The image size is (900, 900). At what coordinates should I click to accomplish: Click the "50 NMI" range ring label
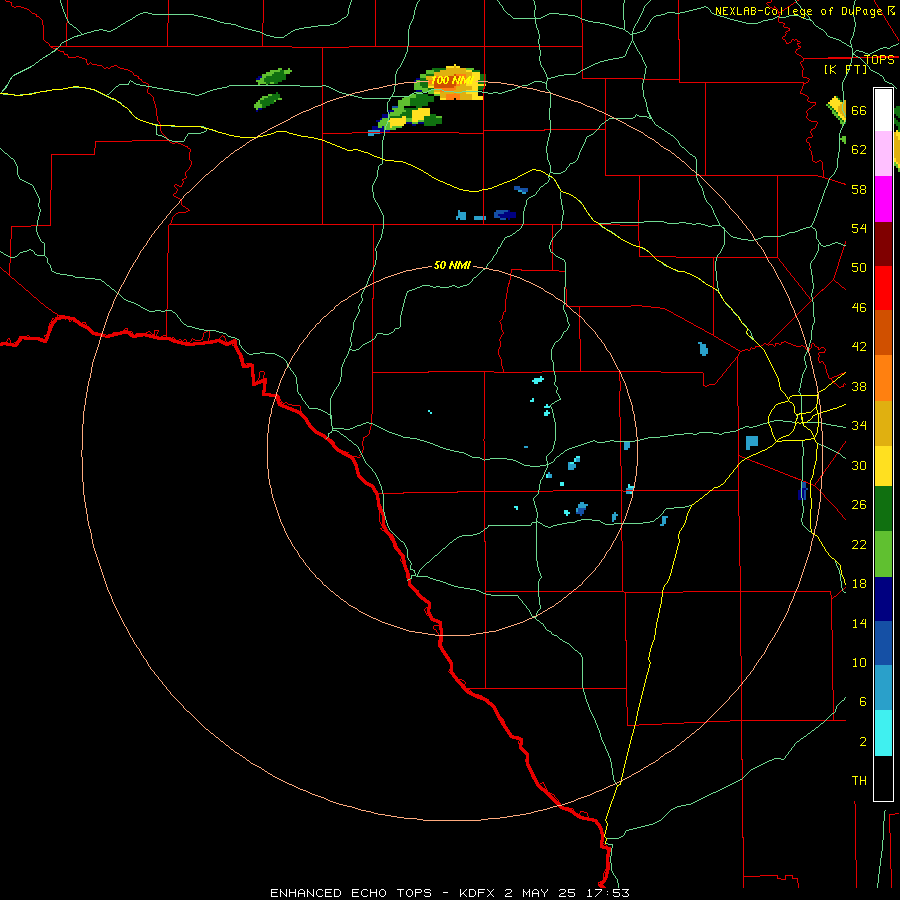452,265
